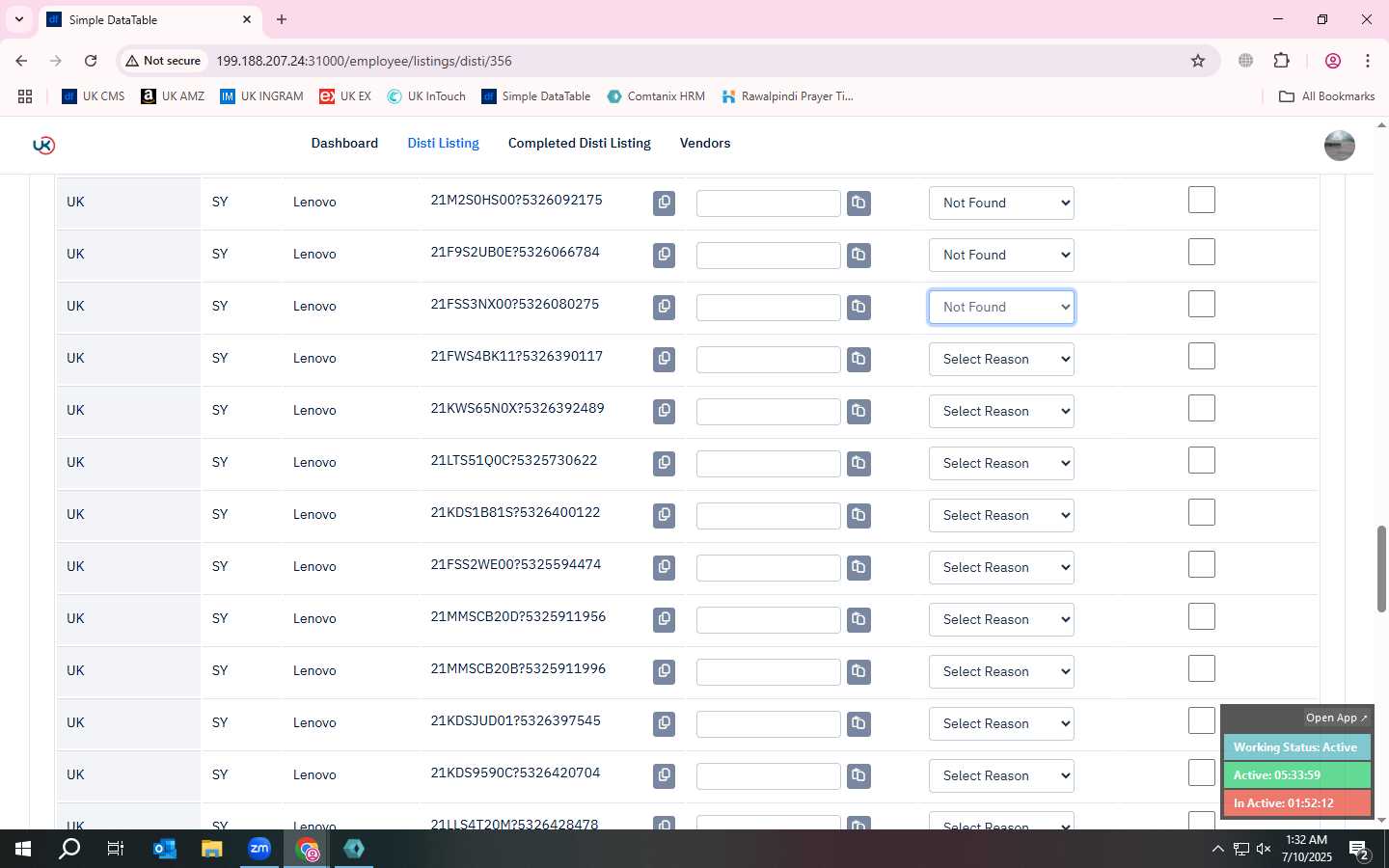This screenshot has height=868, width=1389.
Task: Open the UK CMS bookmark
Action: tap(94, 96)
